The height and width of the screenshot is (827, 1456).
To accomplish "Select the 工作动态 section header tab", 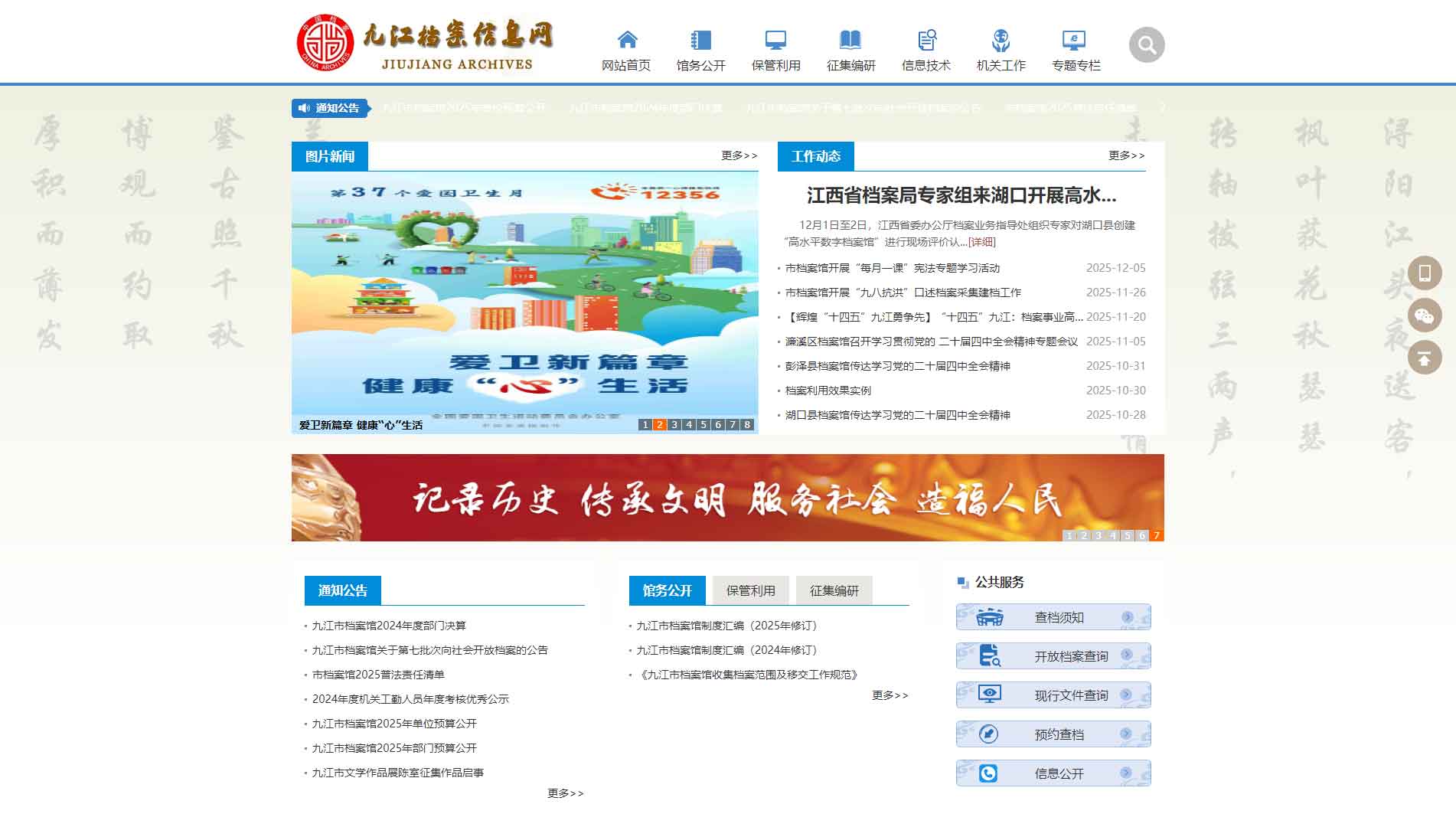I will [816, 156].
